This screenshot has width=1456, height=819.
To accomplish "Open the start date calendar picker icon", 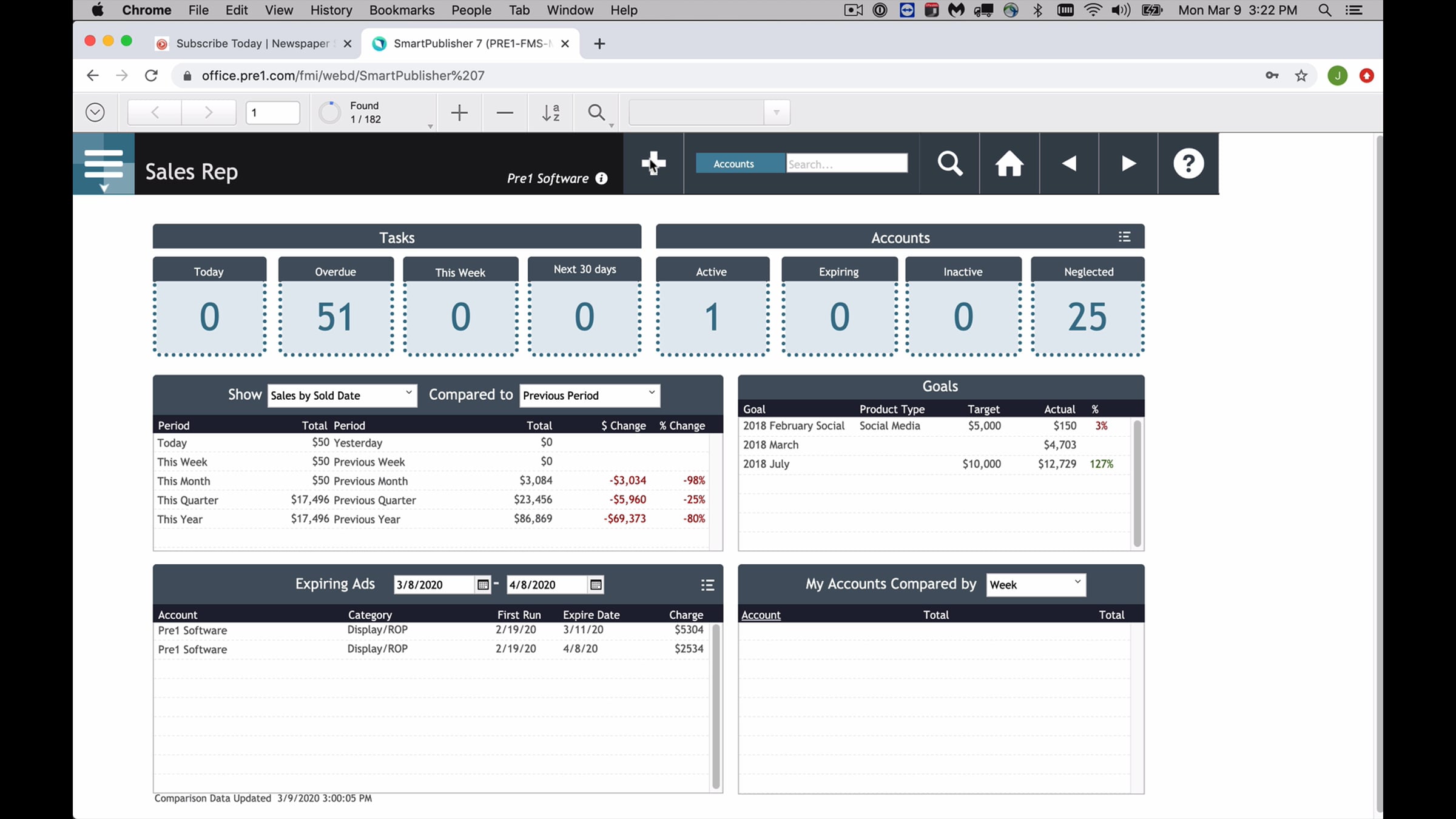I will [x=483, y=585].
